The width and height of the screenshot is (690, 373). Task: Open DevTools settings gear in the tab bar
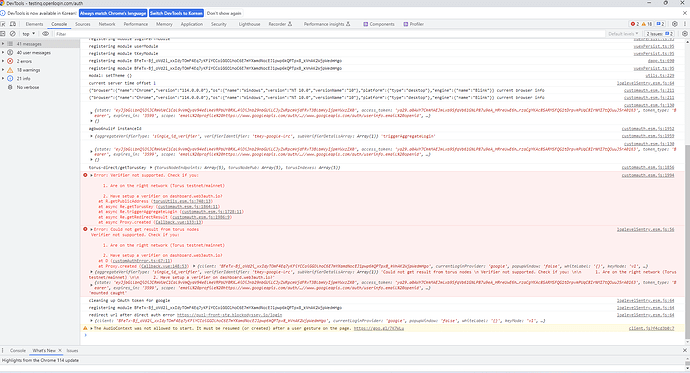pyautogui.click(x=675, y=24)
